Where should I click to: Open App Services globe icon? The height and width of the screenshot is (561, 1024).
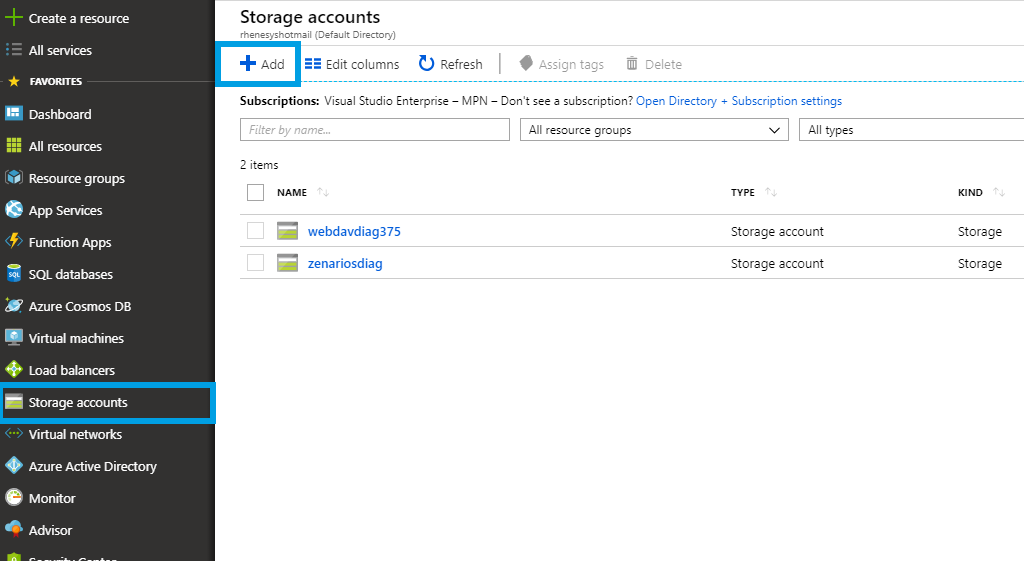(14, 210)
